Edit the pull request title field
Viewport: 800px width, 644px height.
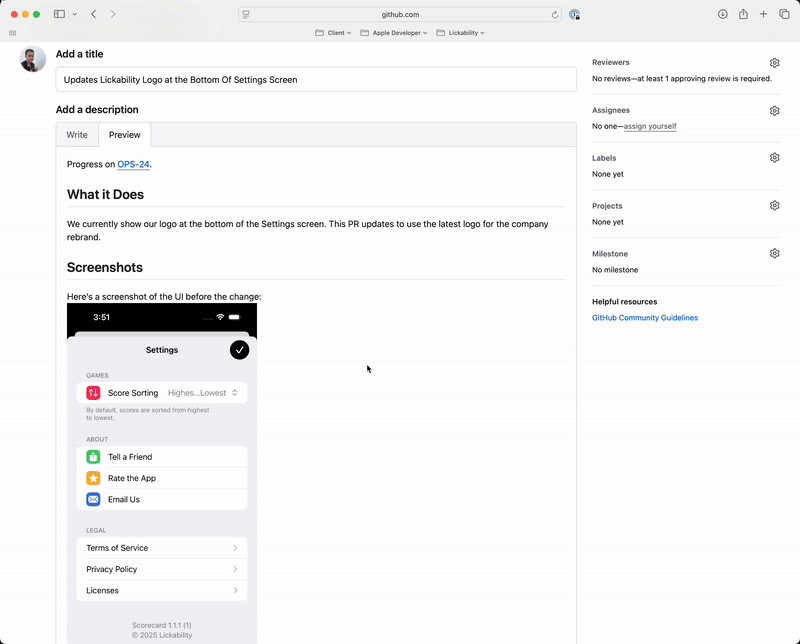point(316,80)
